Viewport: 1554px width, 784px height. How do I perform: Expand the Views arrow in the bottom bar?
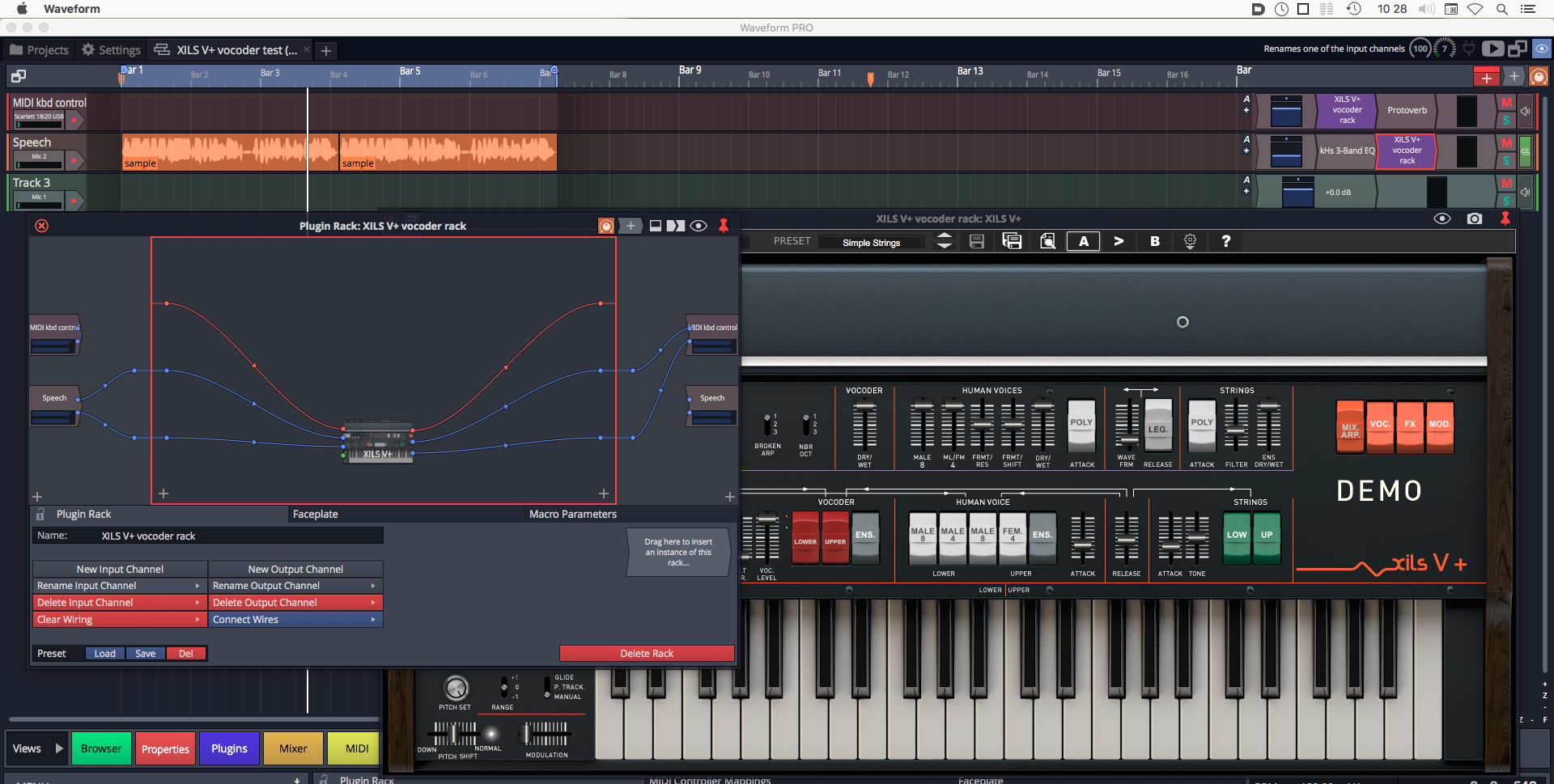59,748
